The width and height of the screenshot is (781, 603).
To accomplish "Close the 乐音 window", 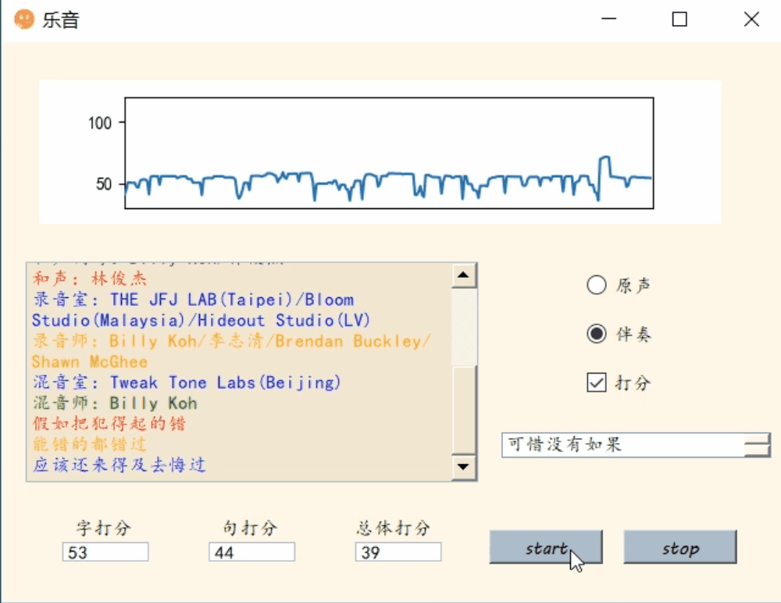I will (x=751, y=19).
